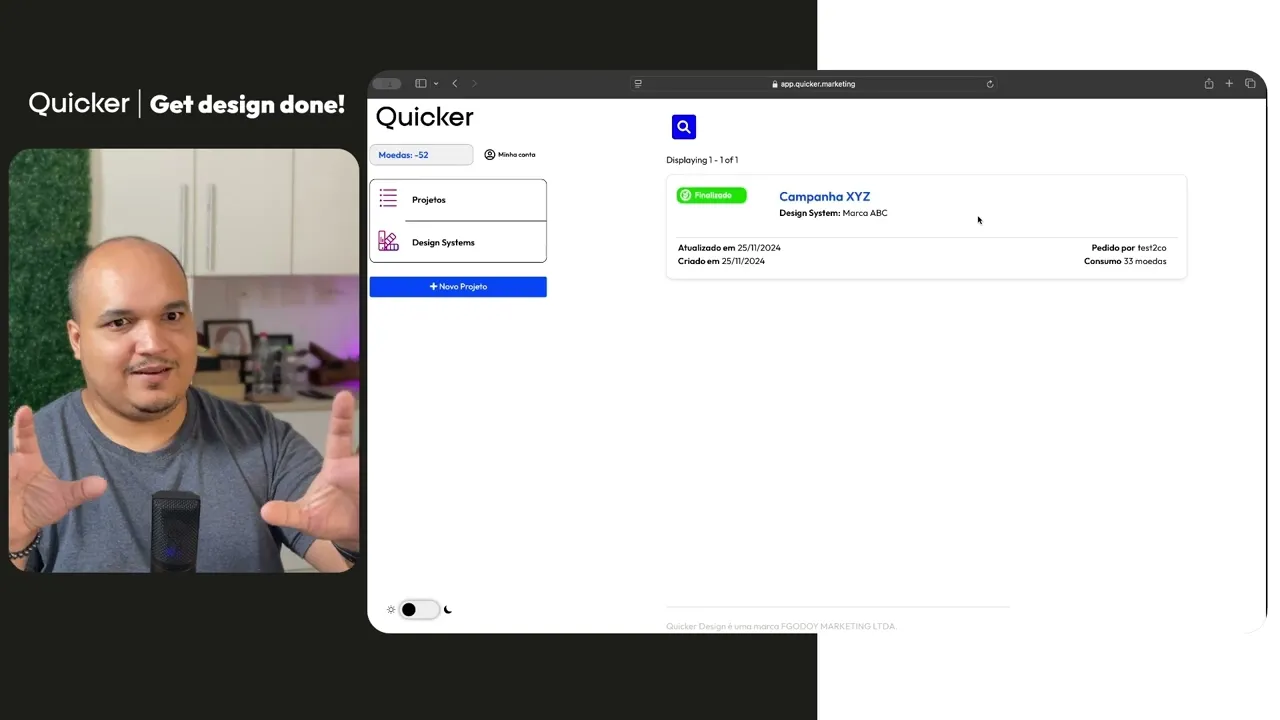Click the Safari share icon

point(1209,84)
